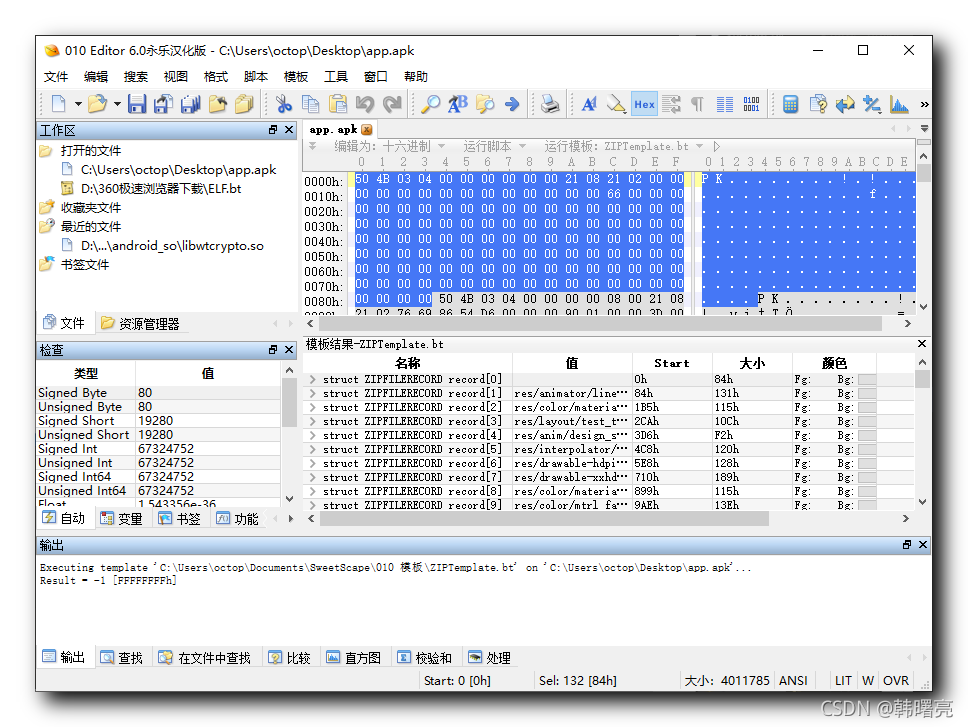Click the Save As toolbar icon
Image resolution: width=968 pixels, height=727 pixels.
(x=164, y=104)
